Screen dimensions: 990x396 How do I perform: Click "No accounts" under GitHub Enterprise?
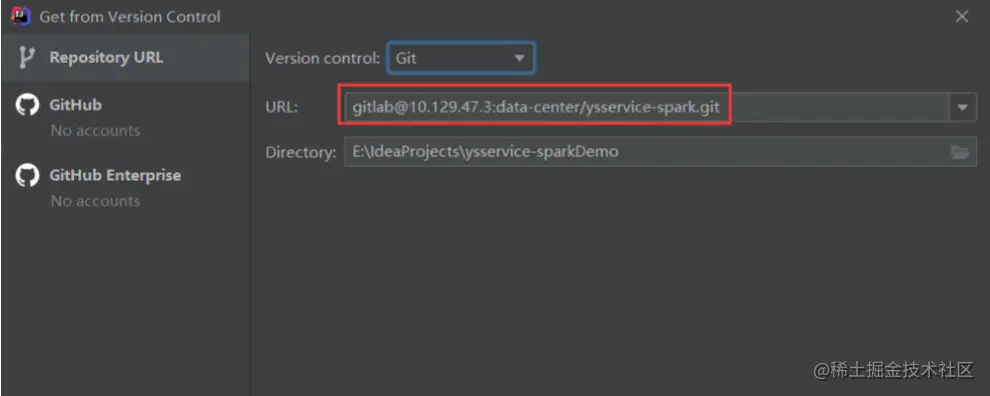[x=95, y=201]
